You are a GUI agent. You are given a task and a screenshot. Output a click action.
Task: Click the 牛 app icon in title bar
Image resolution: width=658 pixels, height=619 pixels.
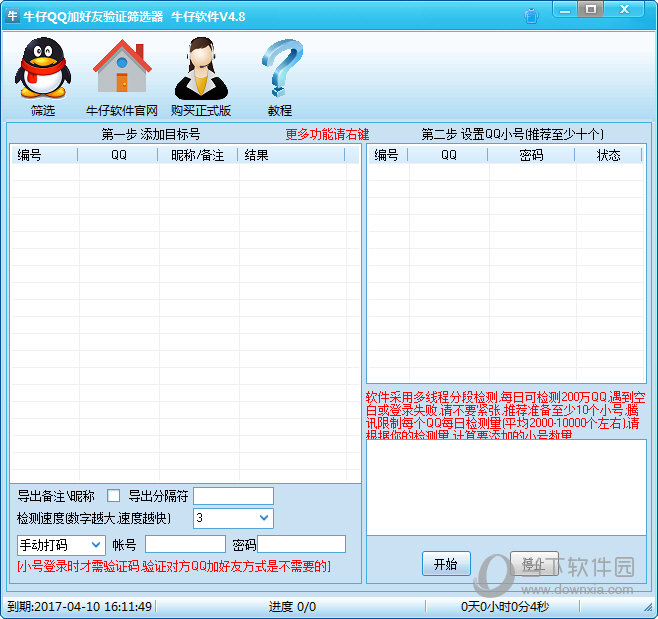(x=12, y=16)
